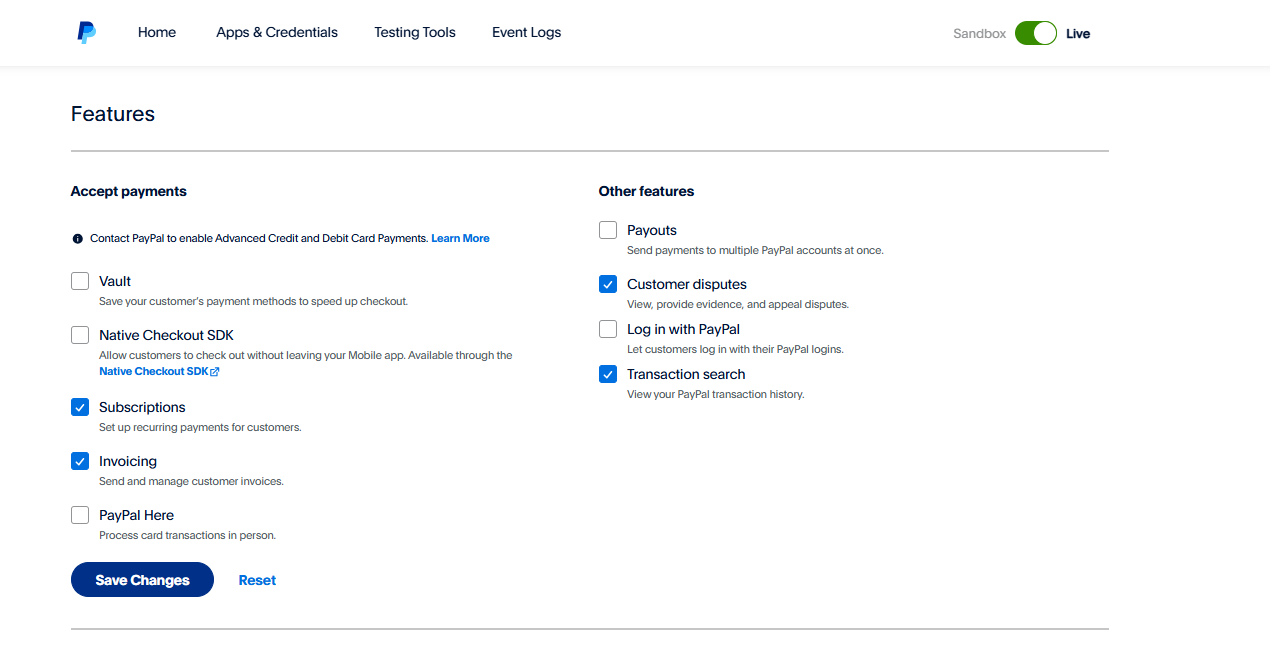Go to the Home nav item
This screenshot has width=1270, height=667.
pyautogui.click(x=157, y=33)
